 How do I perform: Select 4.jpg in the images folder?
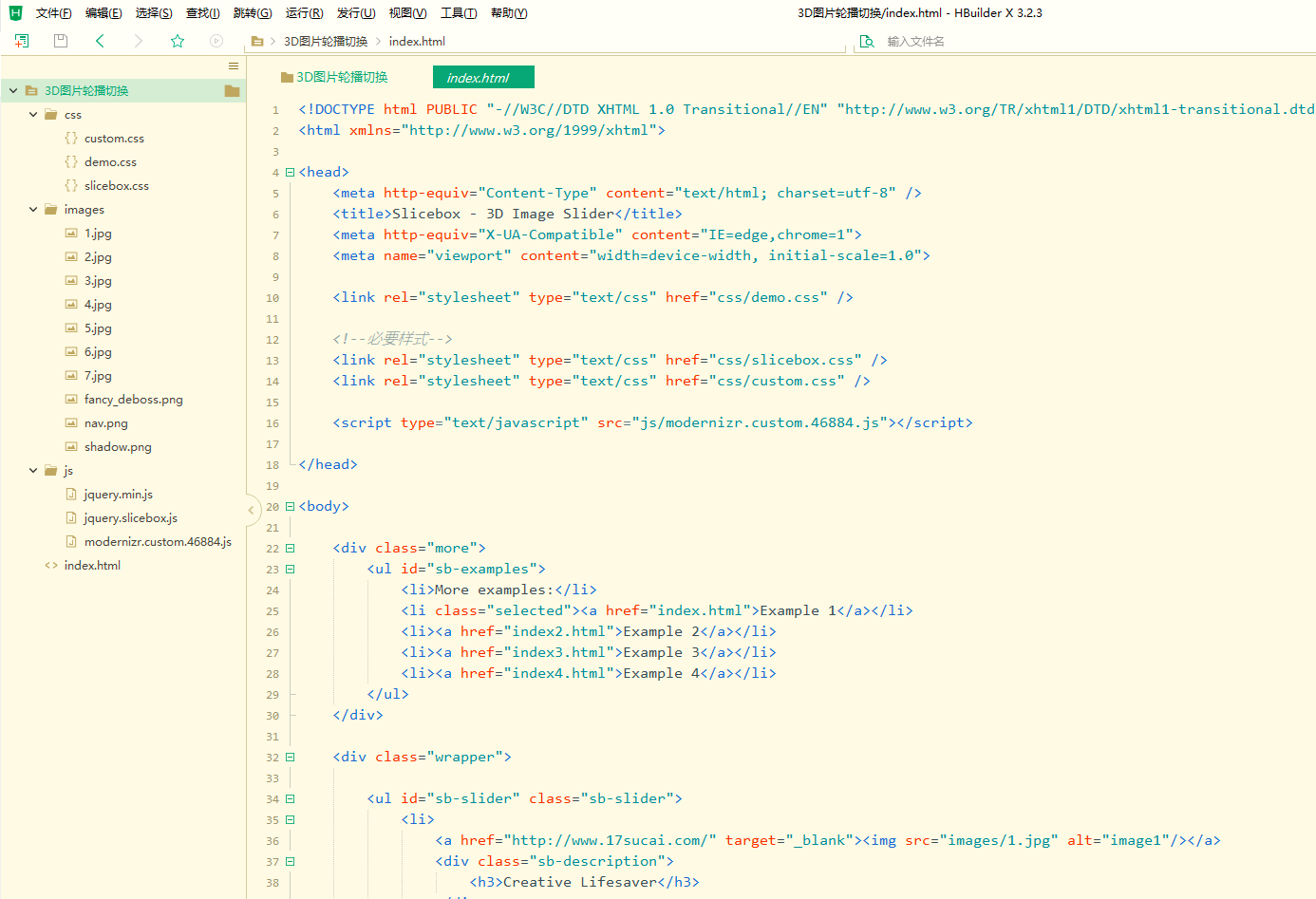(98, 305)
